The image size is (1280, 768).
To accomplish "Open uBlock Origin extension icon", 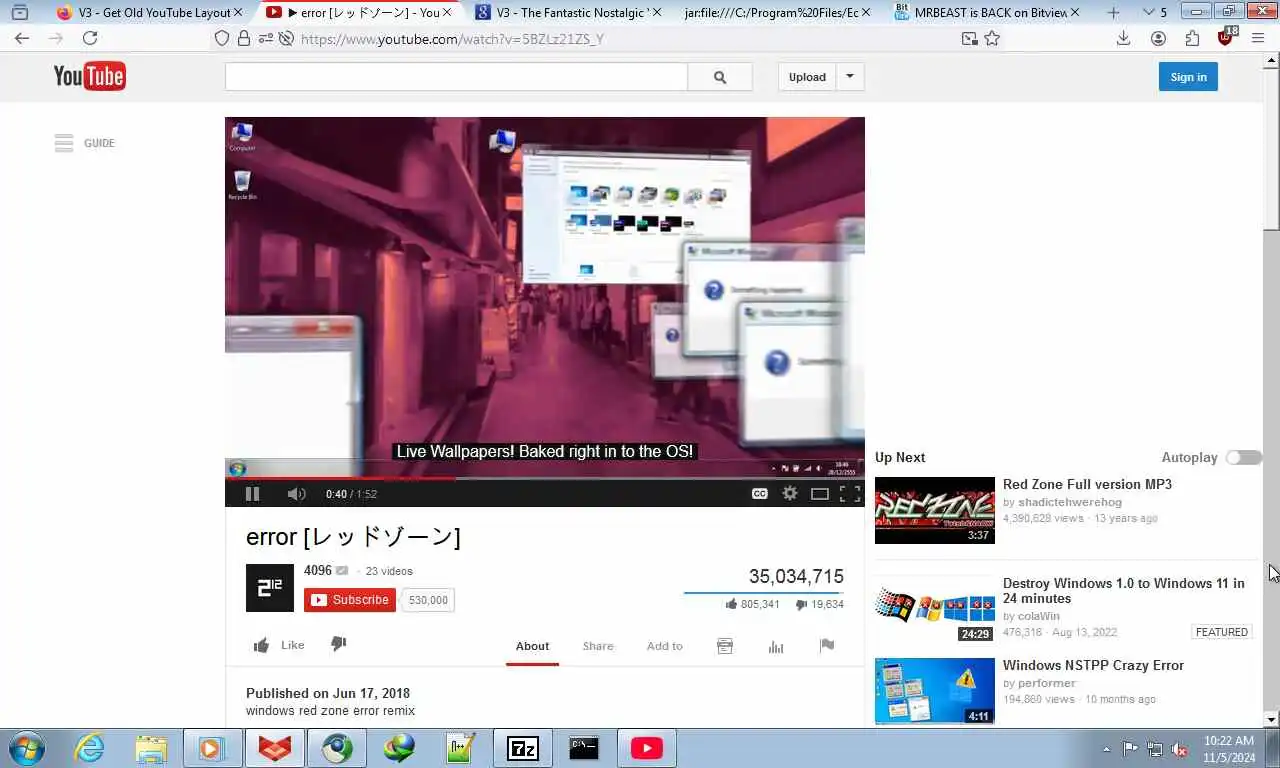I will [x=1227, y=36].
